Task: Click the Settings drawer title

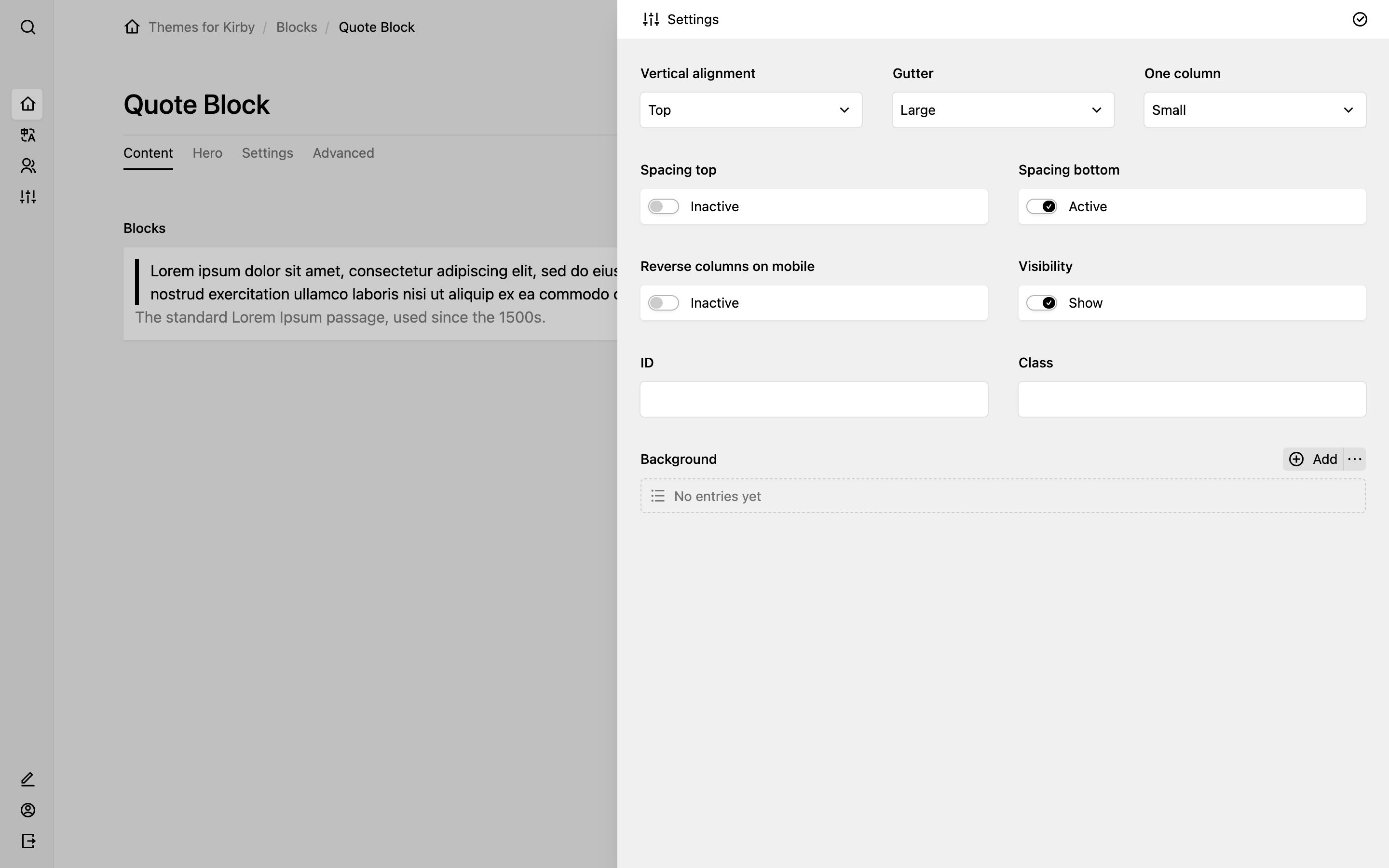Action: click(693, 19)
